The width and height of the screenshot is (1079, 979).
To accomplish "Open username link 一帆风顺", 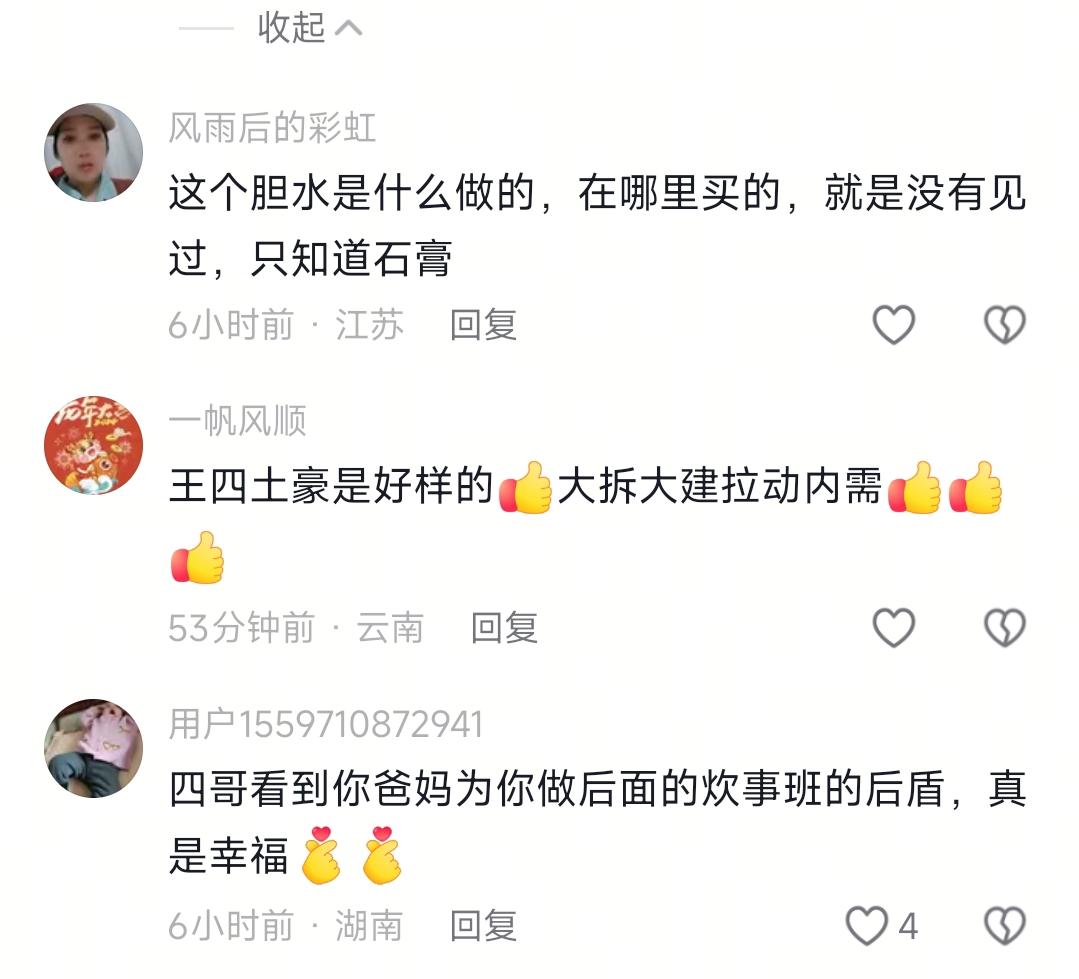I will point(237,420).
